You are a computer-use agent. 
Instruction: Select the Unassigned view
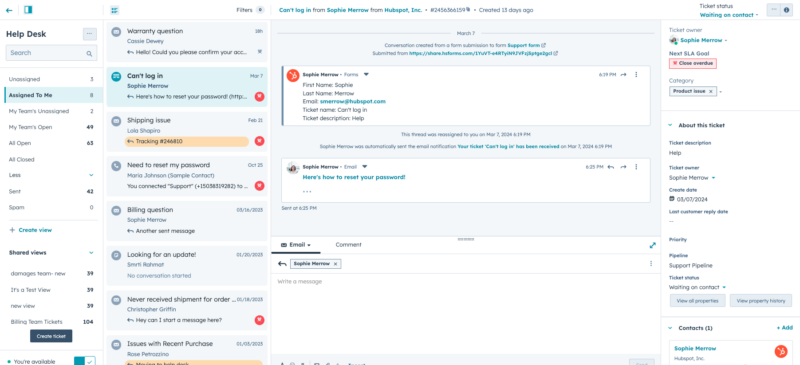click(x=51, y=79)
